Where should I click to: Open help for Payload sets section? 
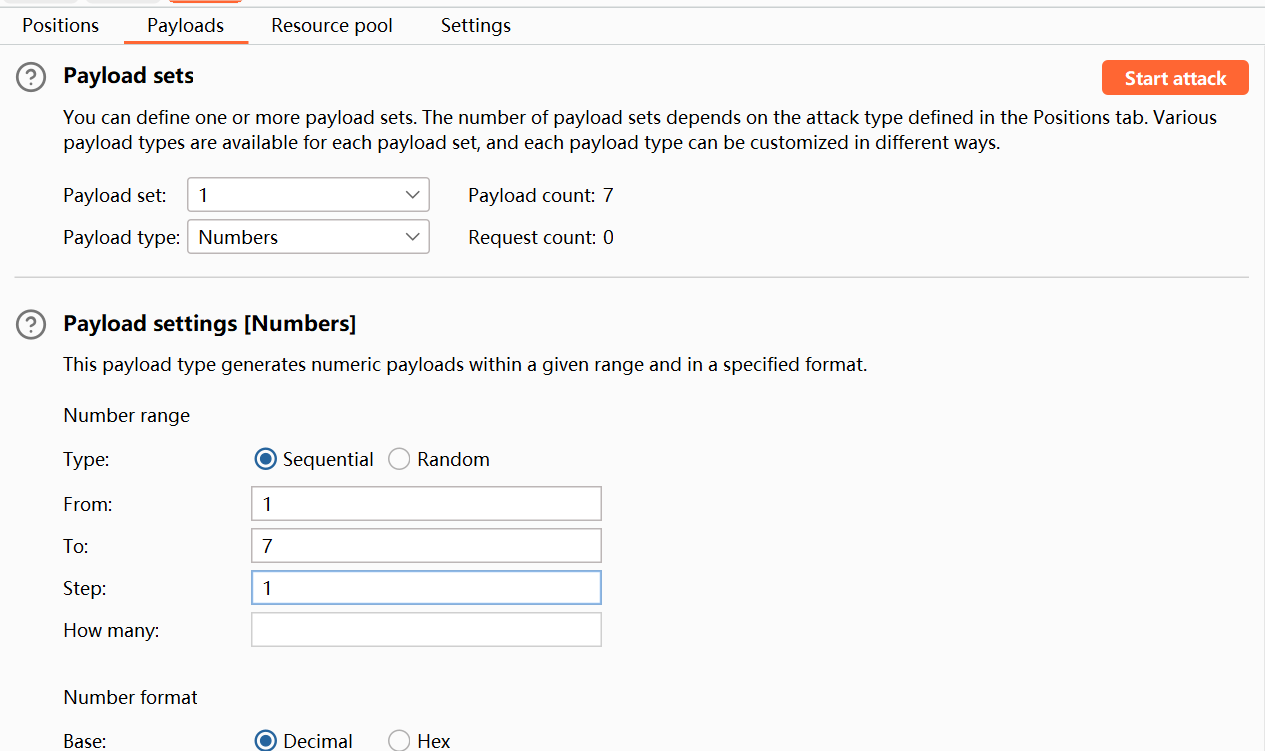pos(32,77)
